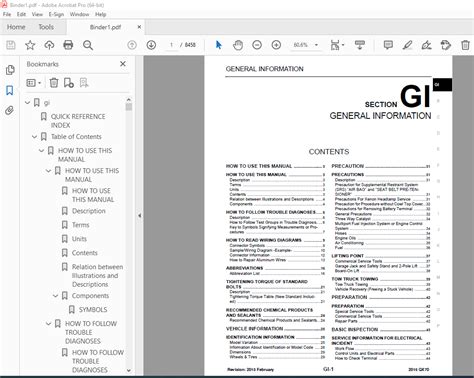474x378 pixels.
Task: Activate the Hand pan tool
Action: pos(238,45)
